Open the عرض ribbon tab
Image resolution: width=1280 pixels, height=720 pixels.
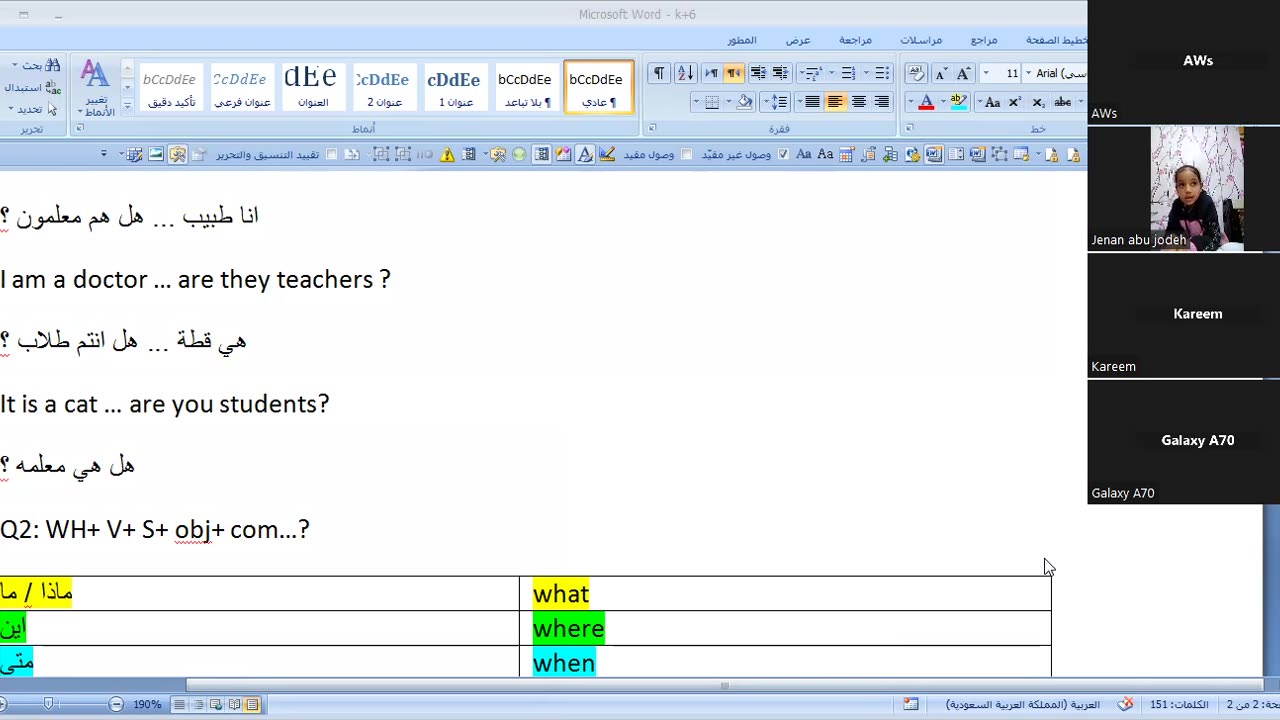pos(798,40)
